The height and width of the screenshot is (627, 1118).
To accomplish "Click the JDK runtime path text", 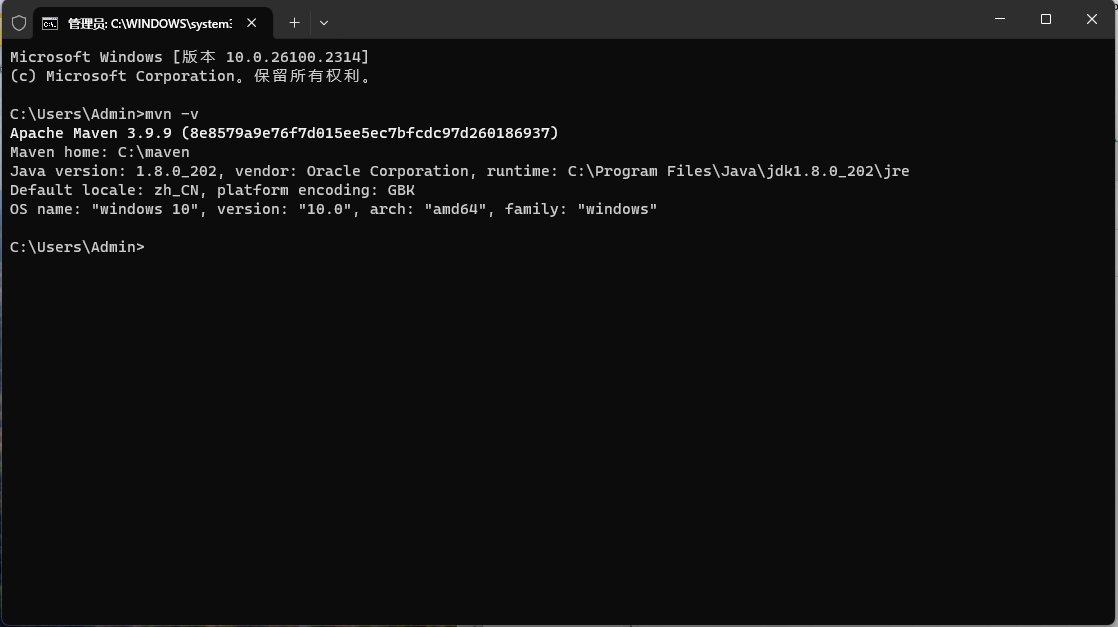I will pyautogui.click(x=738, y=171).
